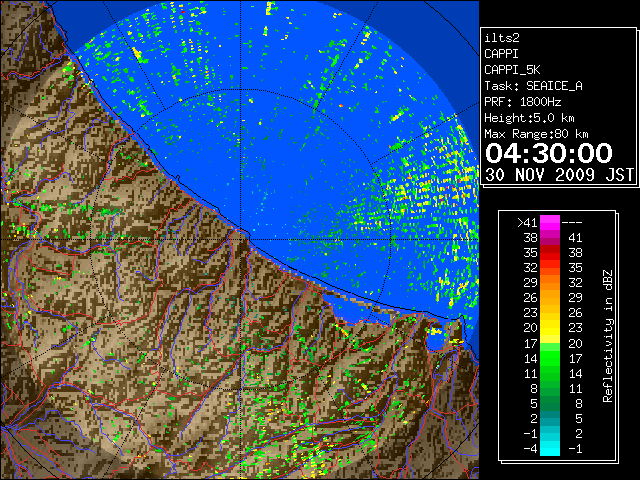Click the "Max Range:80 km" line
Viewport: 640px width, 480px height.
coord(536,134)
